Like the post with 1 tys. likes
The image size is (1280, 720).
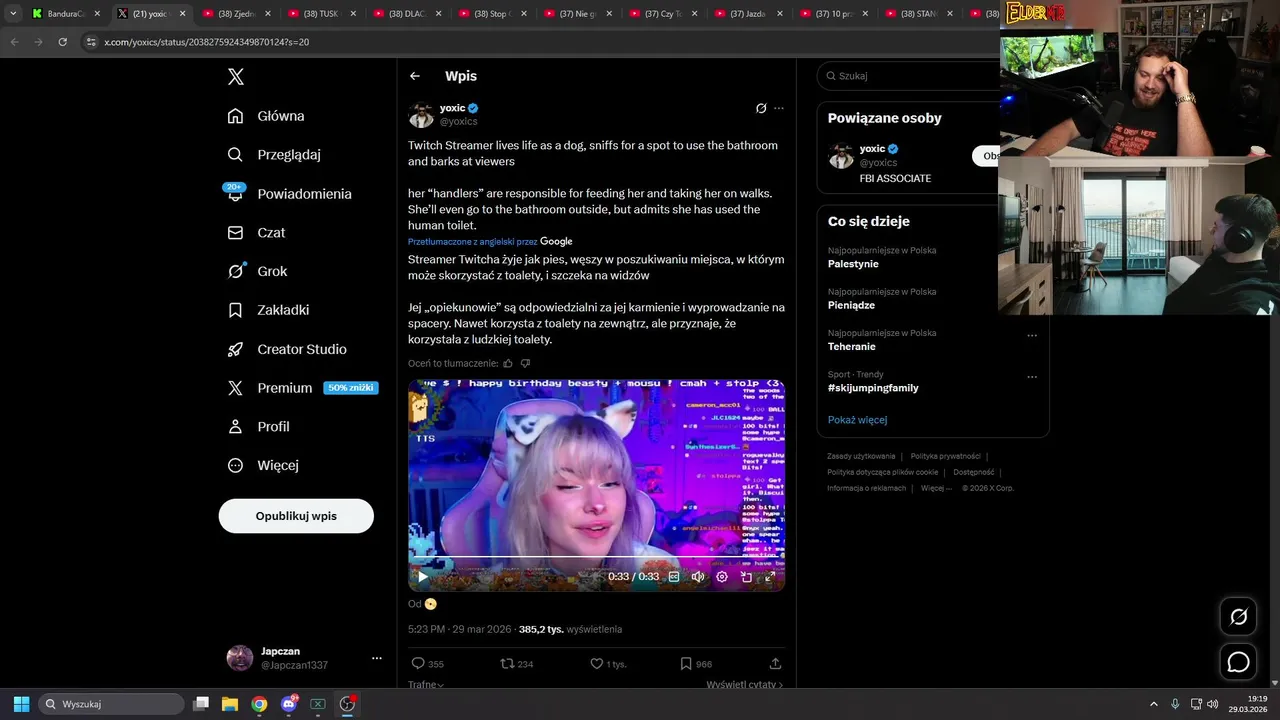tap(608, 664)
